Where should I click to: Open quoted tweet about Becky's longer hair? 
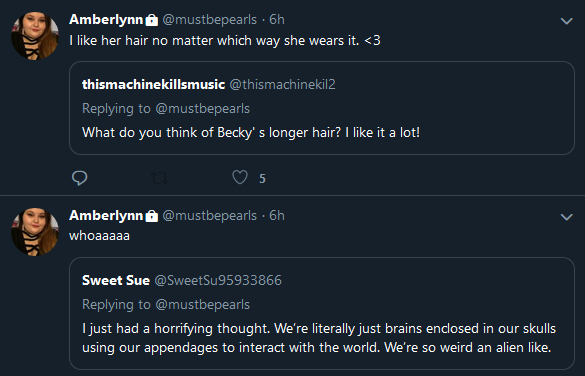pyautogui.click(x=322, y=108)
